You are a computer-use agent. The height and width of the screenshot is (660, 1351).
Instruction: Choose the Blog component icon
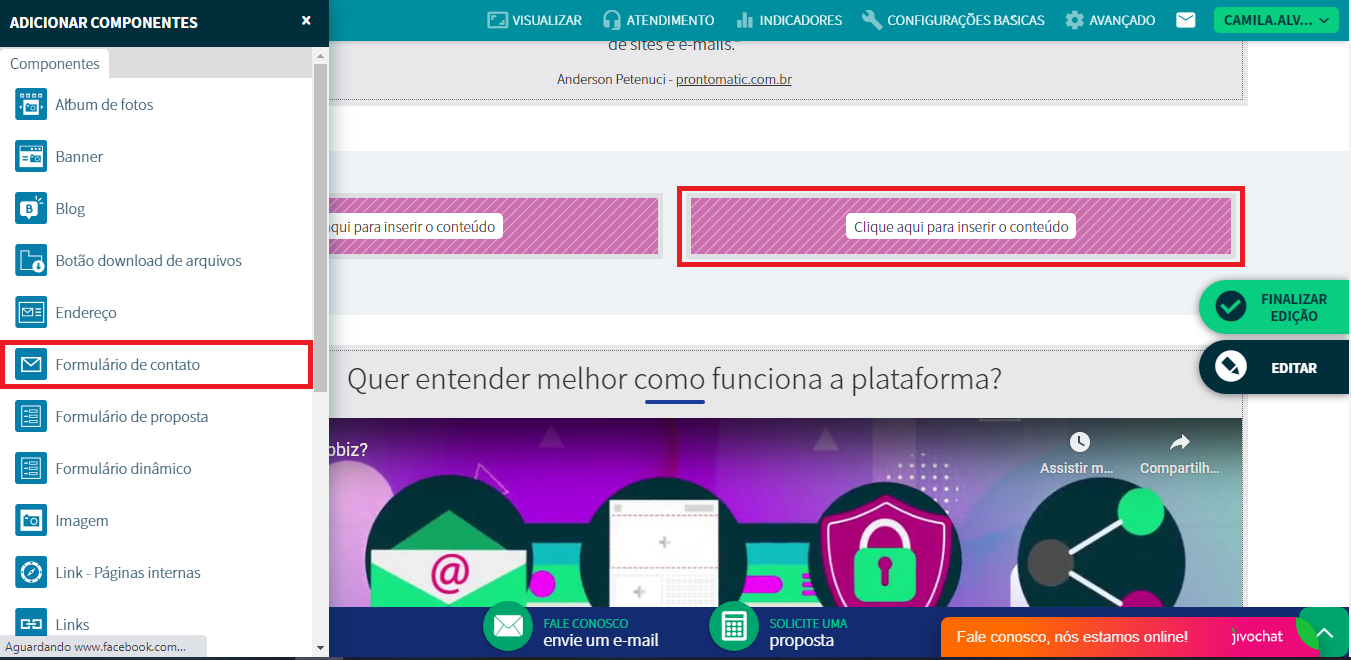click(x=31, y=209)
